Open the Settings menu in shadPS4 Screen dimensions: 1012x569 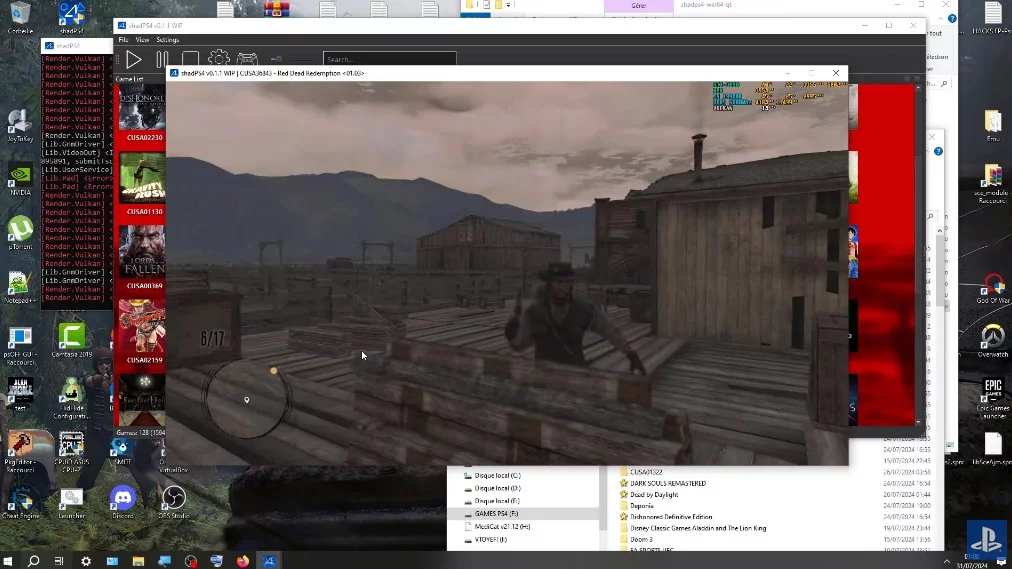(167, 40)
